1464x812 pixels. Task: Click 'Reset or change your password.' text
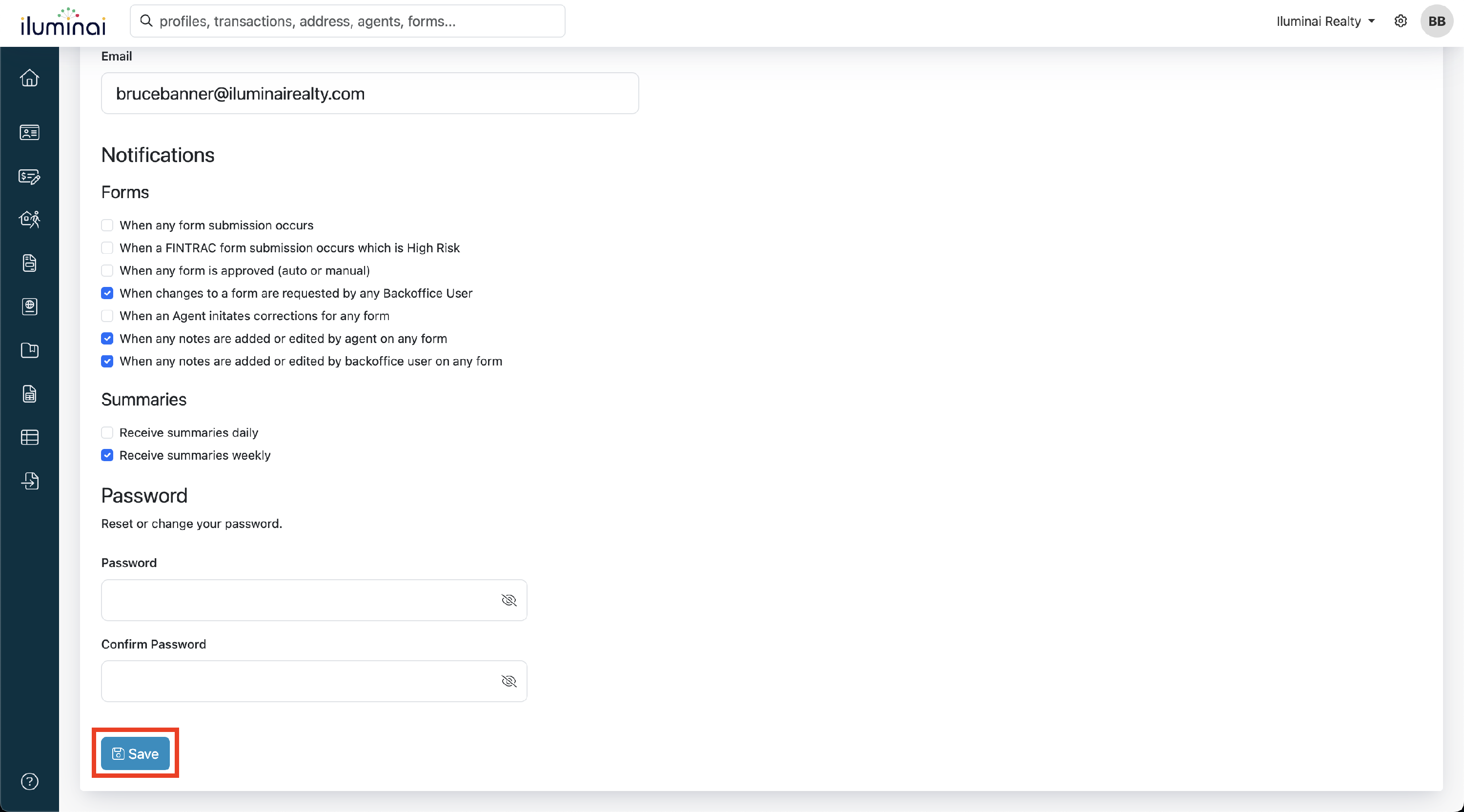(191, 524)
